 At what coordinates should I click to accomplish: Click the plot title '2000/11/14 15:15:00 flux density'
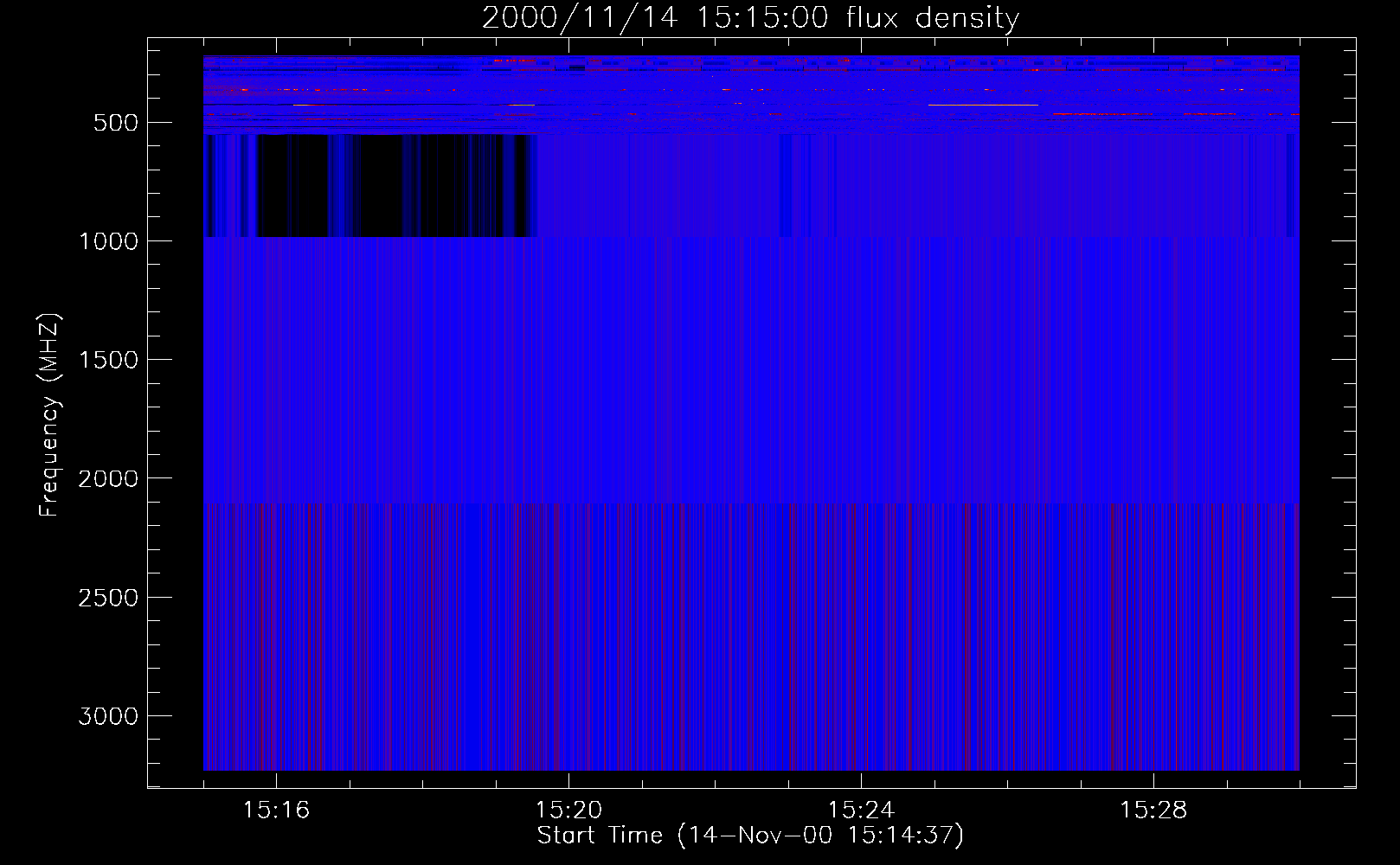click(750, 17)
